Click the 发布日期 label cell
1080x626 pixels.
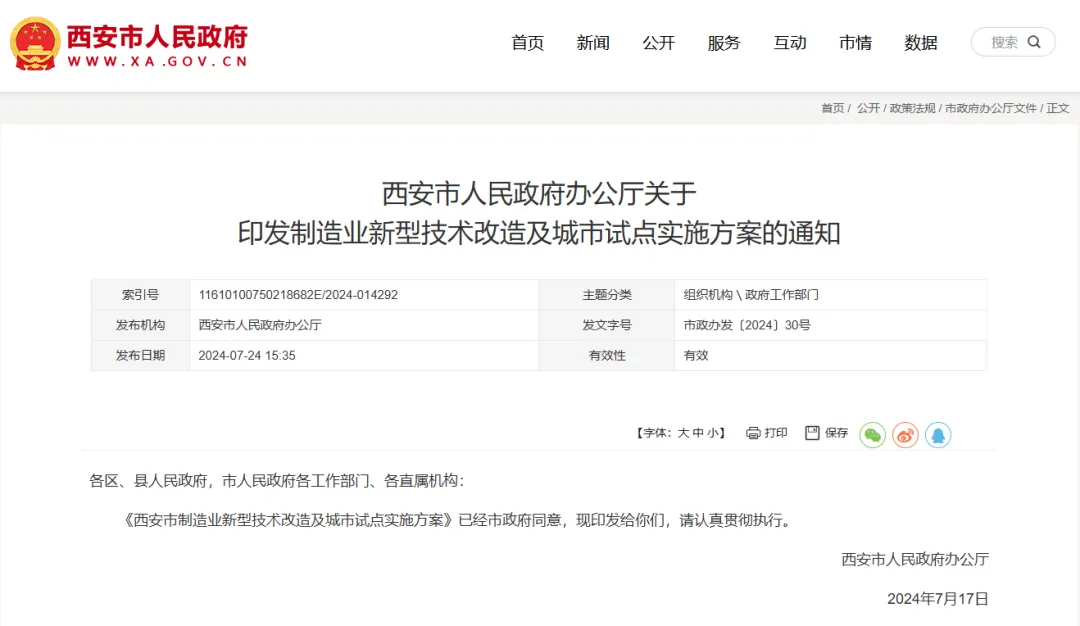(x=141, y=355)
